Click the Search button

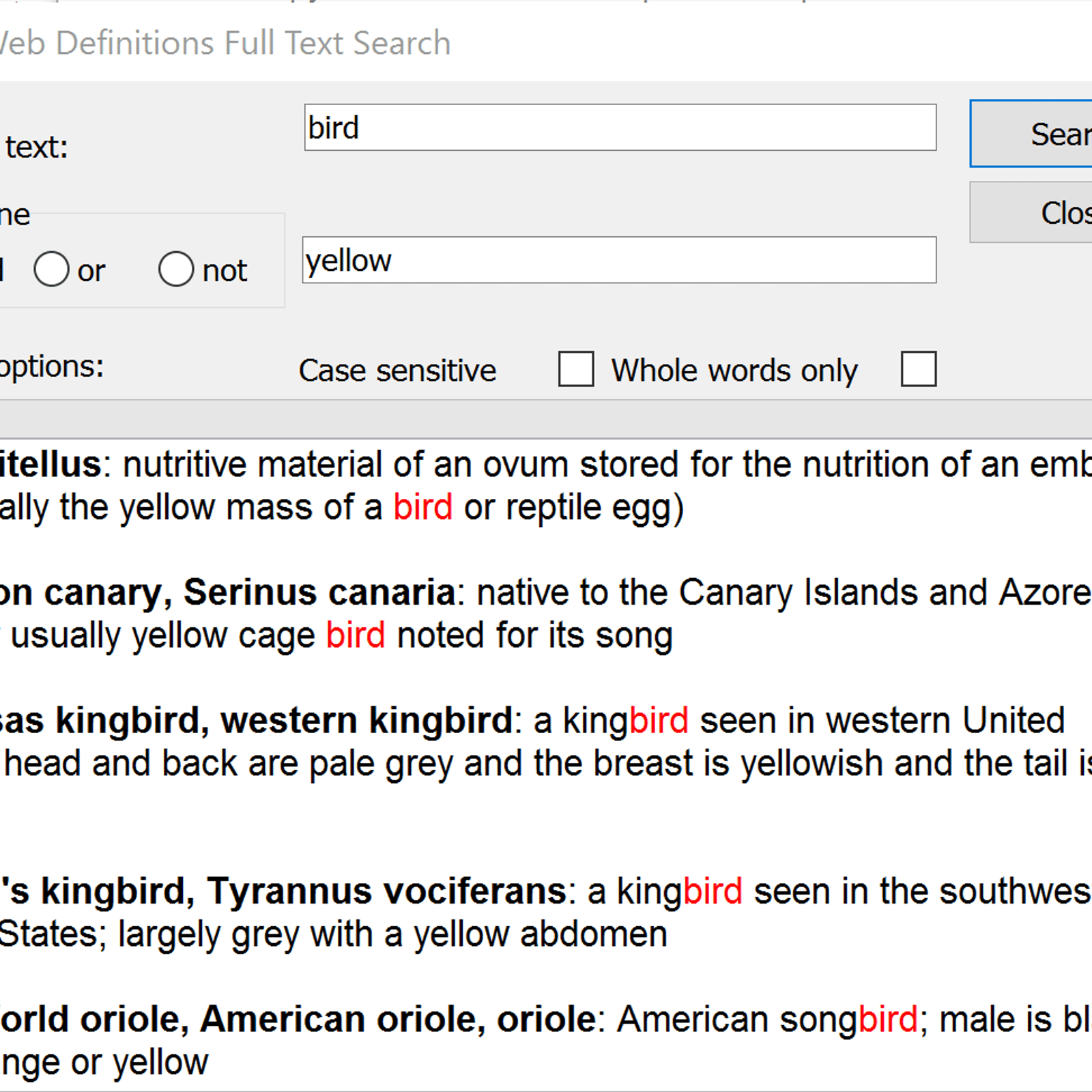coord(1031,134)
